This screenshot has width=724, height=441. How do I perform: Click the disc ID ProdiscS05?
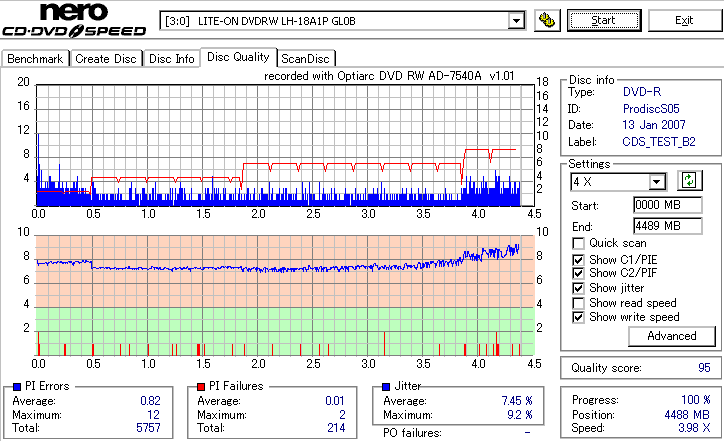(x=651, y=109)
